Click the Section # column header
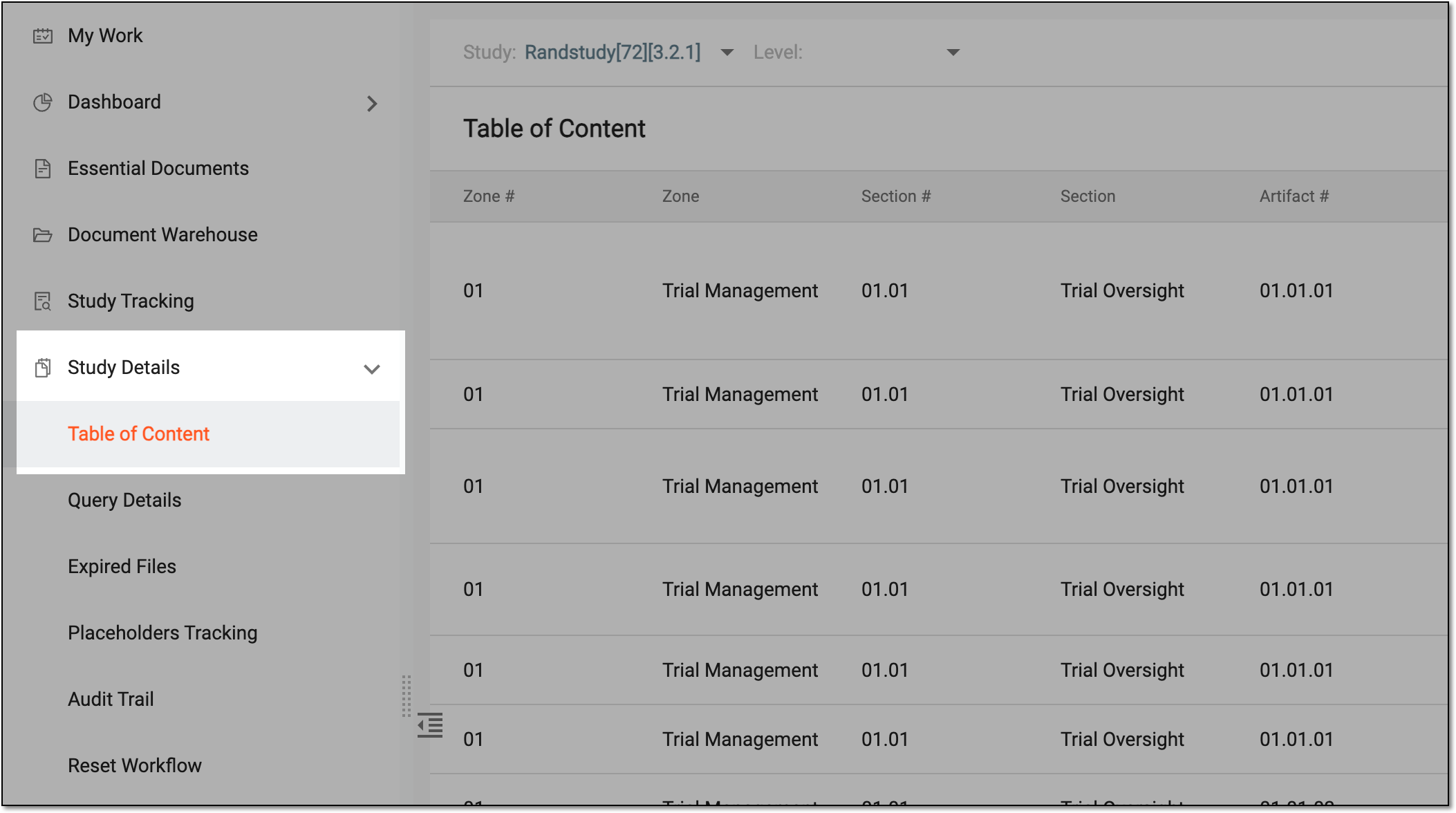 tap(896, 196)
